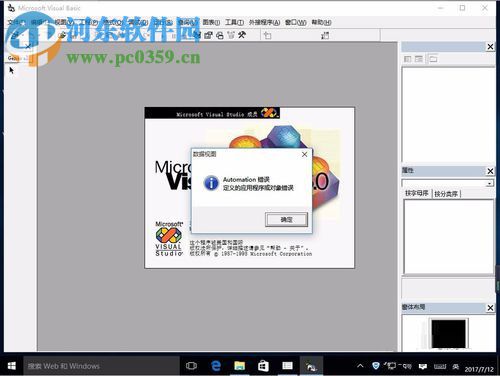Click the security shield tray icon
This screenshot has width=500, height=376.
pos(376,366)
